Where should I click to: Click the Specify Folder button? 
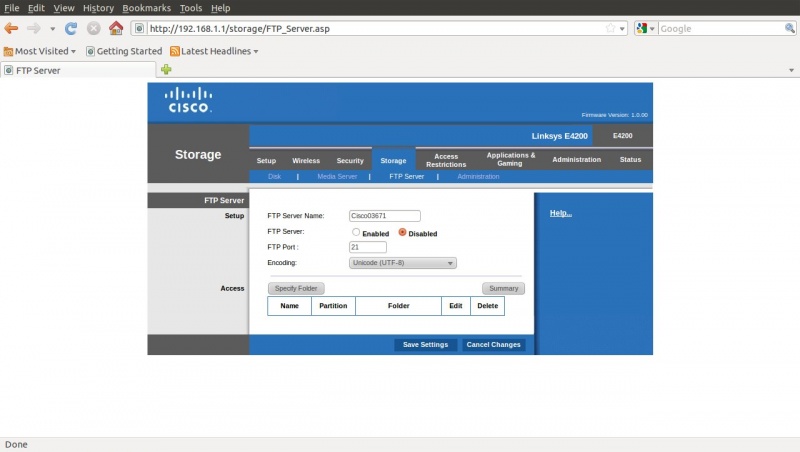296,288
